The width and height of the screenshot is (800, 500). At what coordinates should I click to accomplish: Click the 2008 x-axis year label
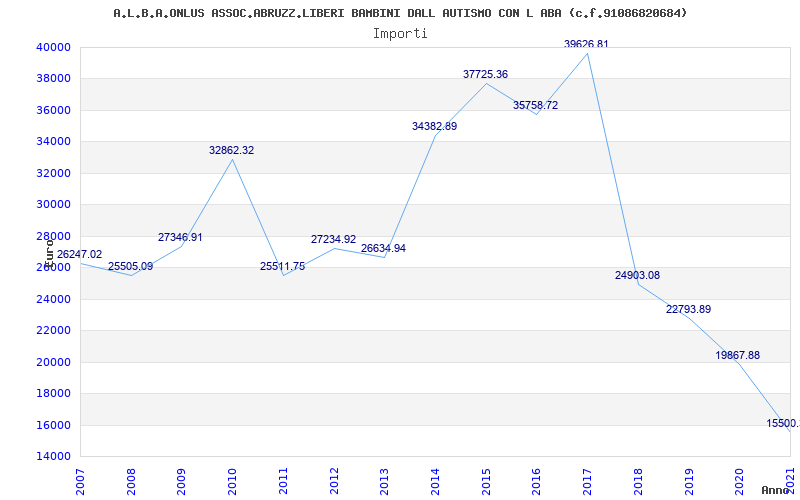click(x=131, y=482)
